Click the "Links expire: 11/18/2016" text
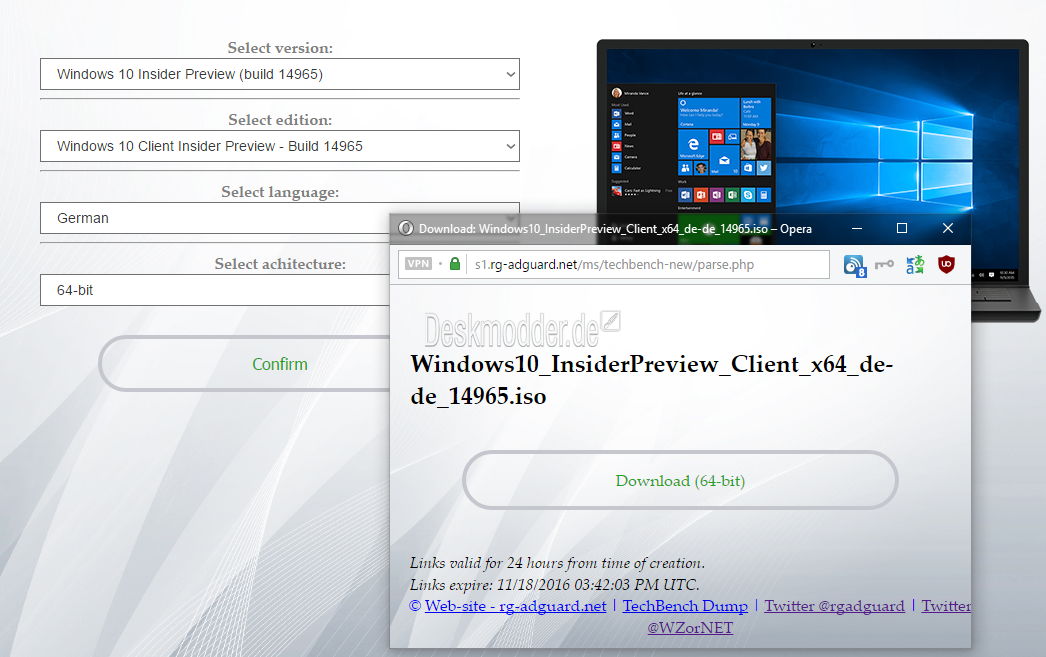This screenshot has height=657, width=1046. point(554,585)
